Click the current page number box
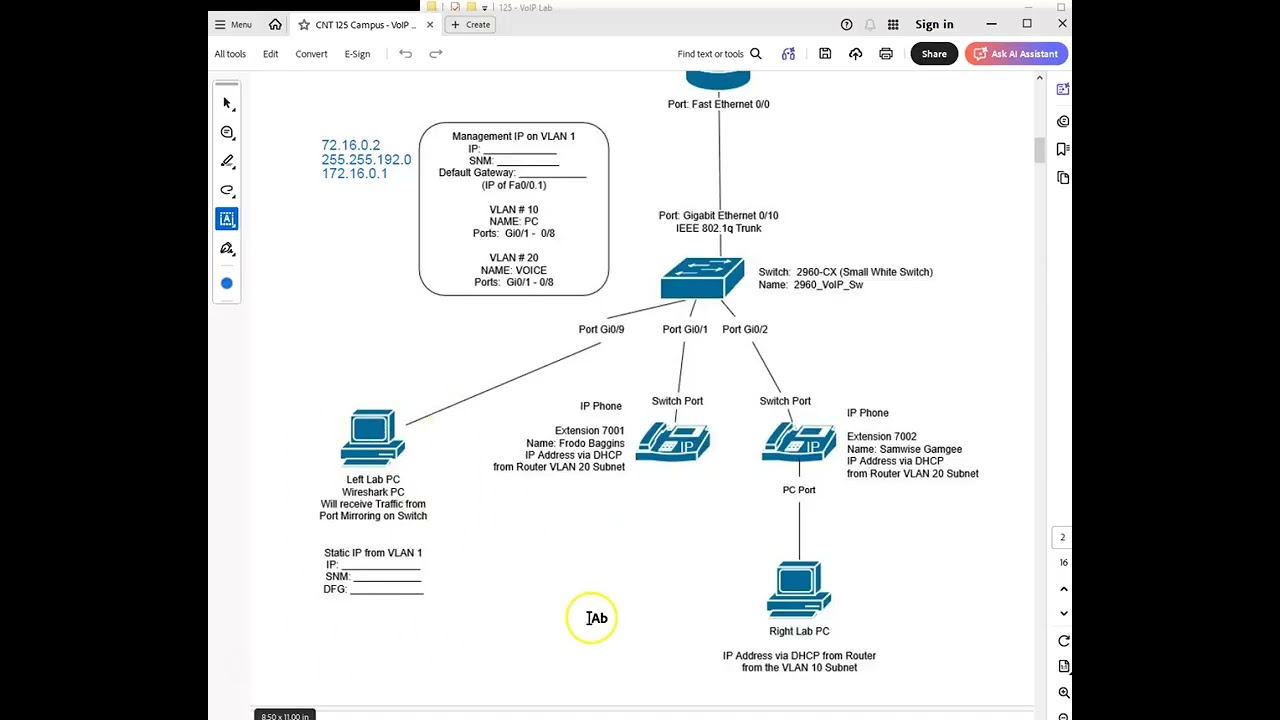 point(1062,538)
